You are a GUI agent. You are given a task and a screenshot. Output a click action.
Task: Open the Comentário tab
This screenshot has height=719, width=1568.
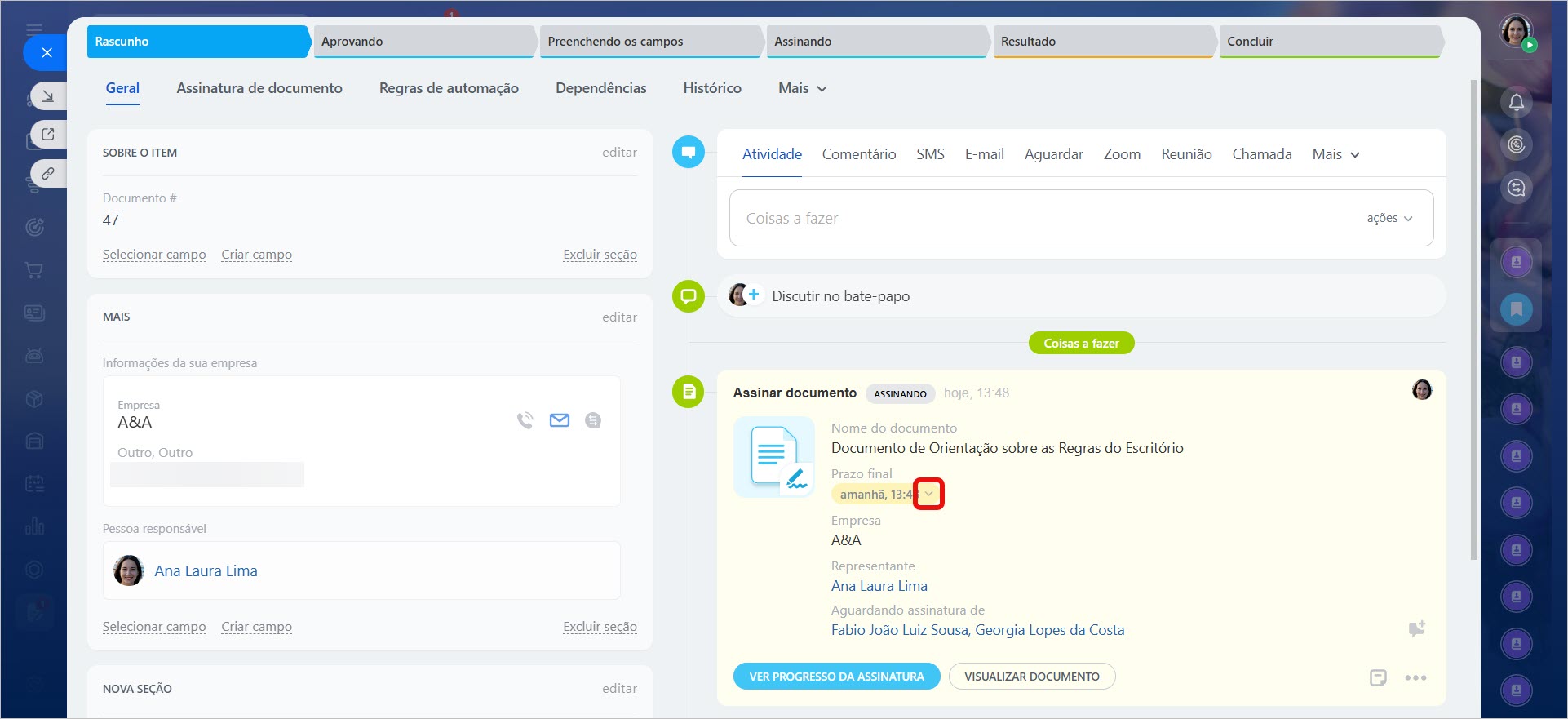(x=858, y=154)
